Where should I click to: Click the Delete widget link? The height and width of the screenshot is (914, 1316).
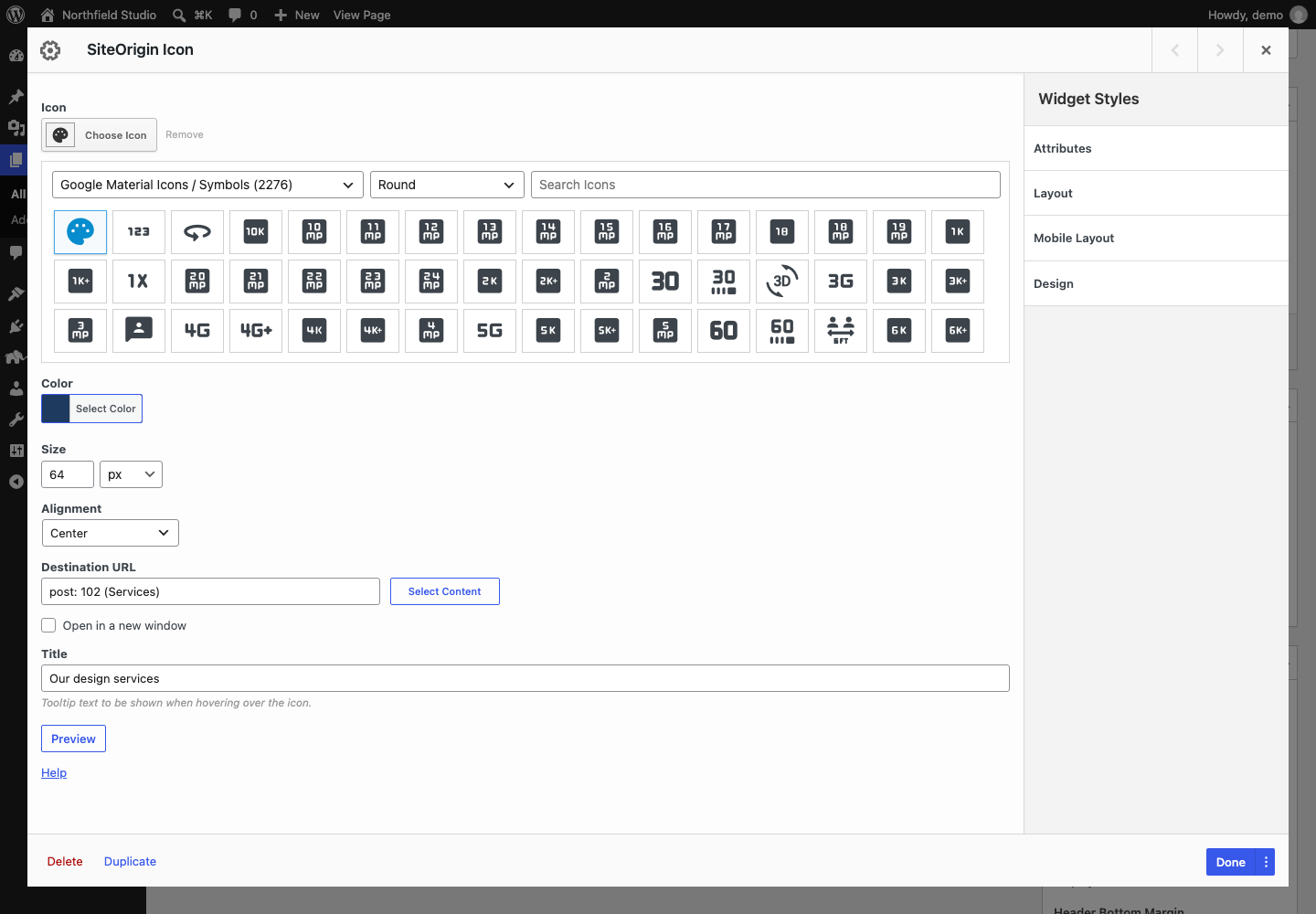[65, 861]
